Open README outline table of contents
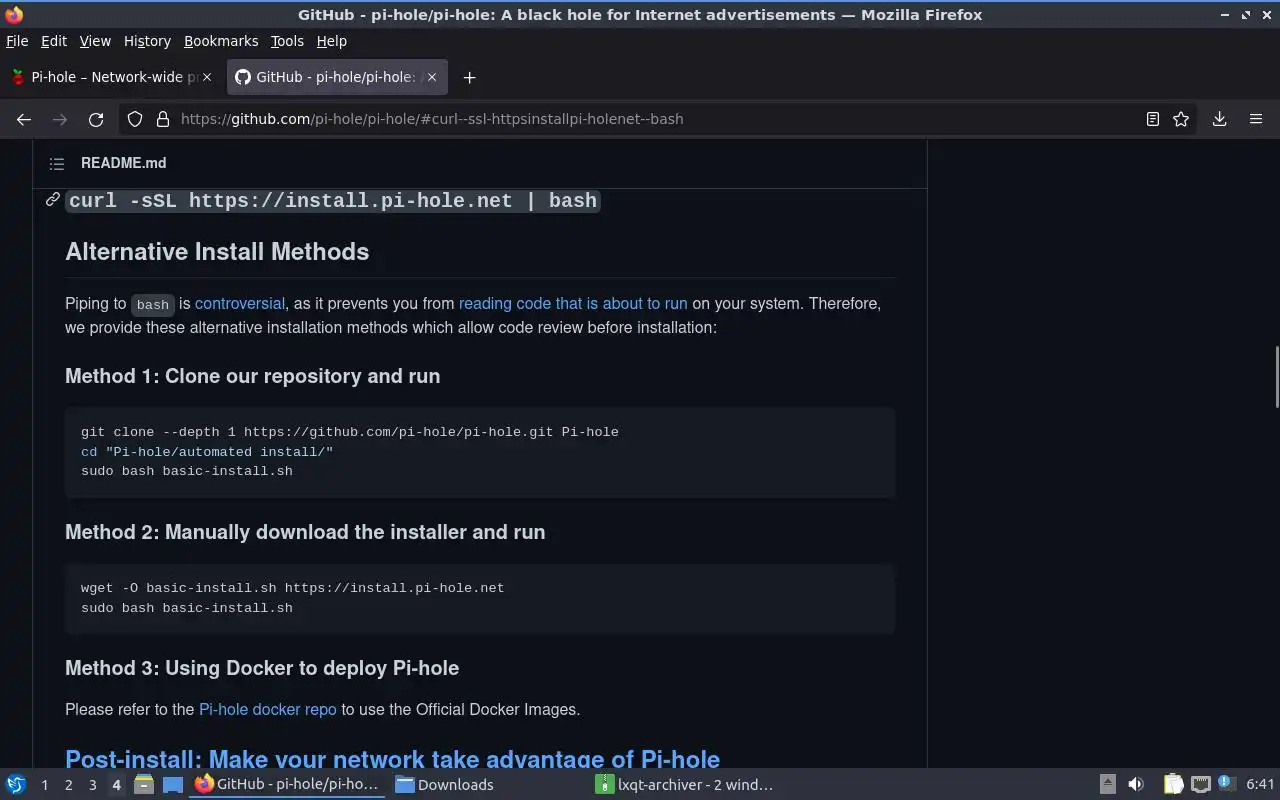This screenshot has height=800, width=1280. click(57, 163)
